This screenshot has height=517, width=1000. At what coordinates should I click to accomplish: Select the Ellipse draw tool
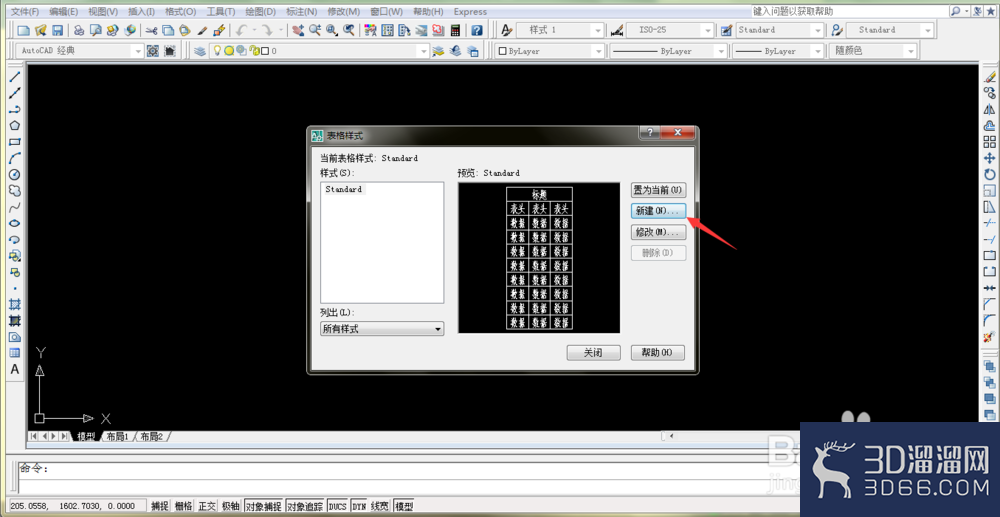click(15, 223)
